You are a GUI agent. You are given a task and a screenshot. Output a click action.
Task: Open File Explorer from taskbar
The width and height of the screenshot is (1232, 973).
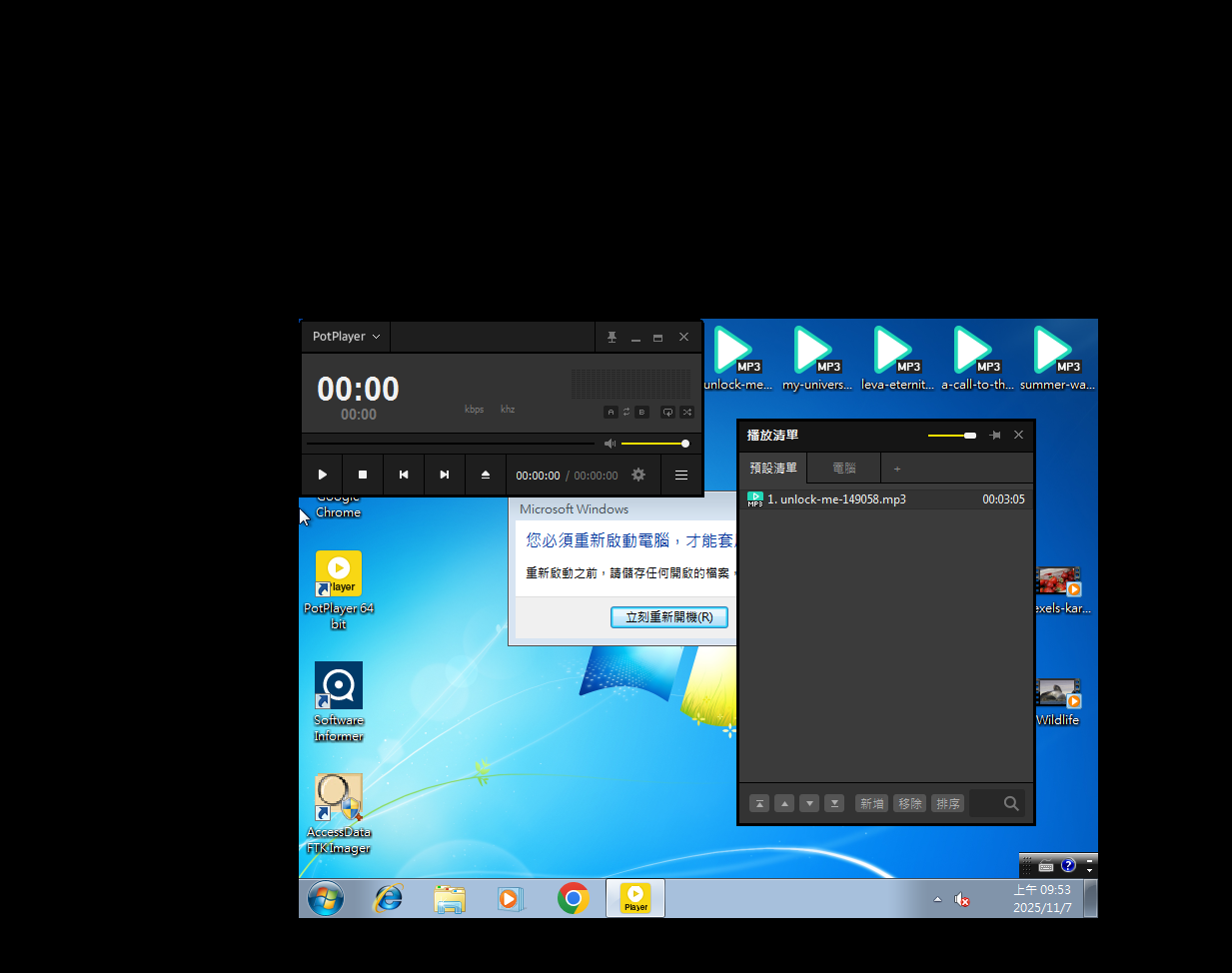450,899
